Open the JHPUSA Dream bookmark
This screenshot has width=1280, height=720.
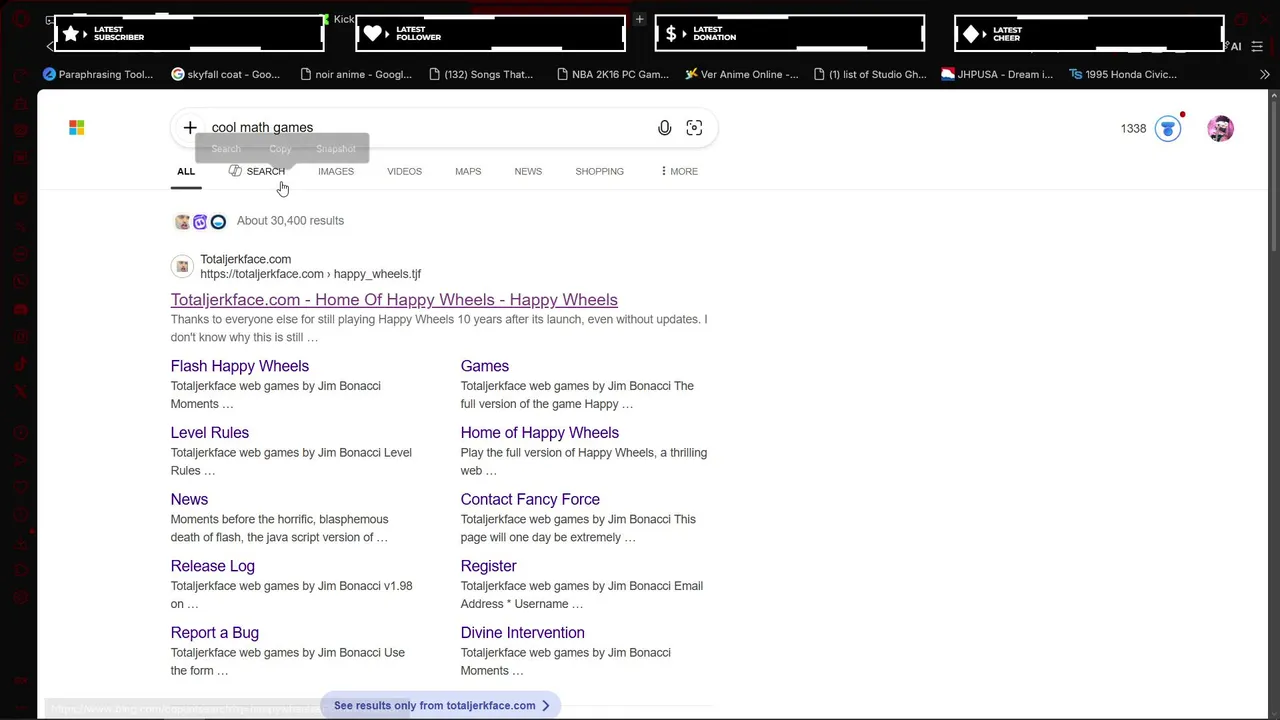(x=997, y=74)
